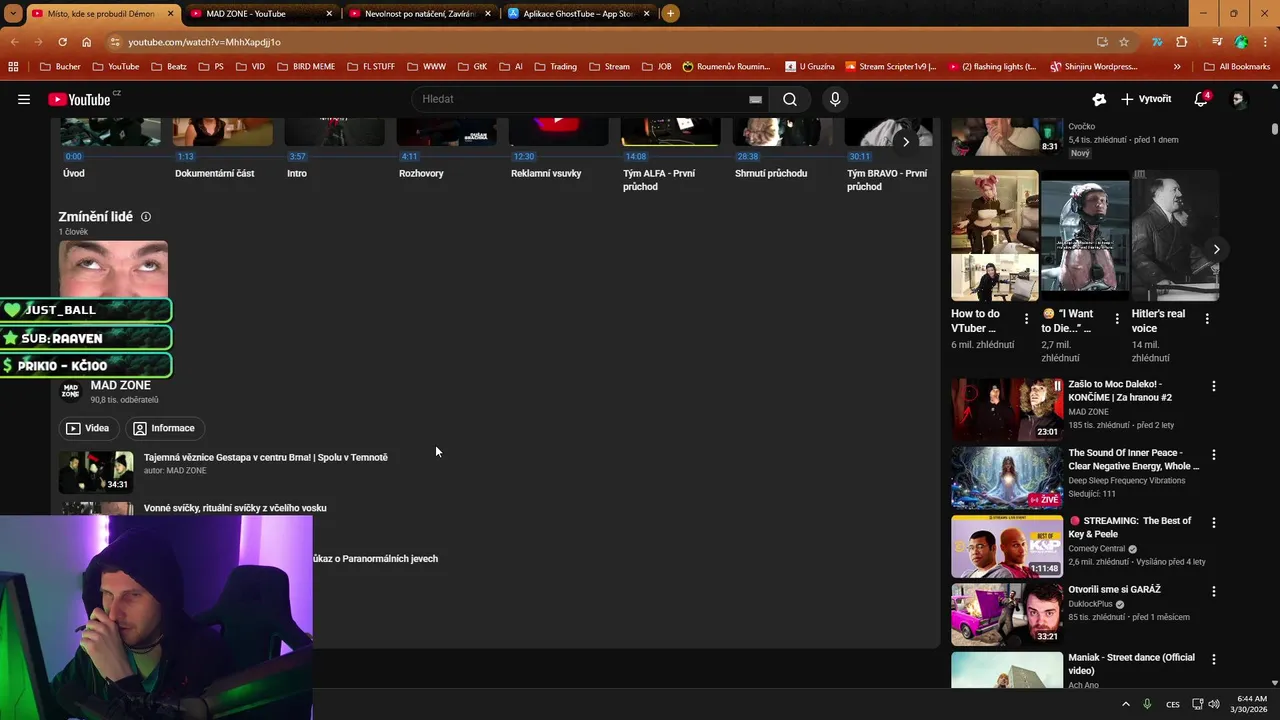Open options for The Sound Of Inner Peace

(x=1214, y=454)
